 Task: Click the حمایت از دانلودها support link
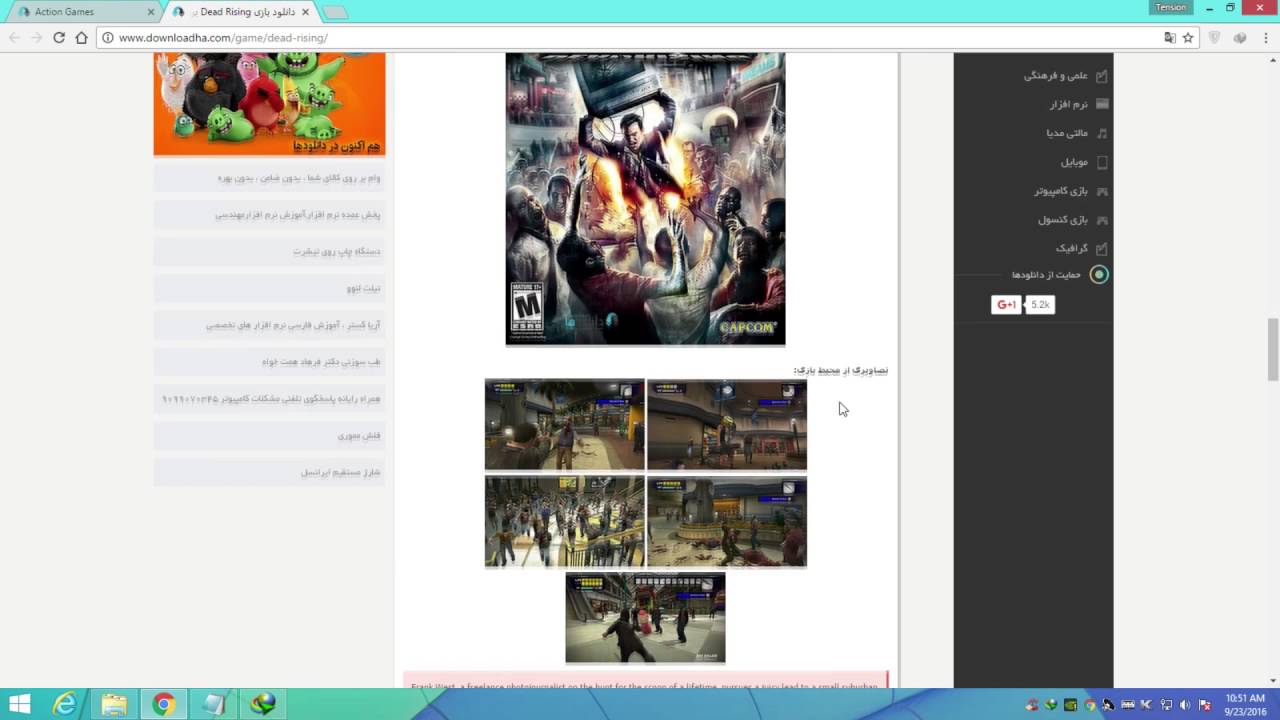click(1046, 275)
